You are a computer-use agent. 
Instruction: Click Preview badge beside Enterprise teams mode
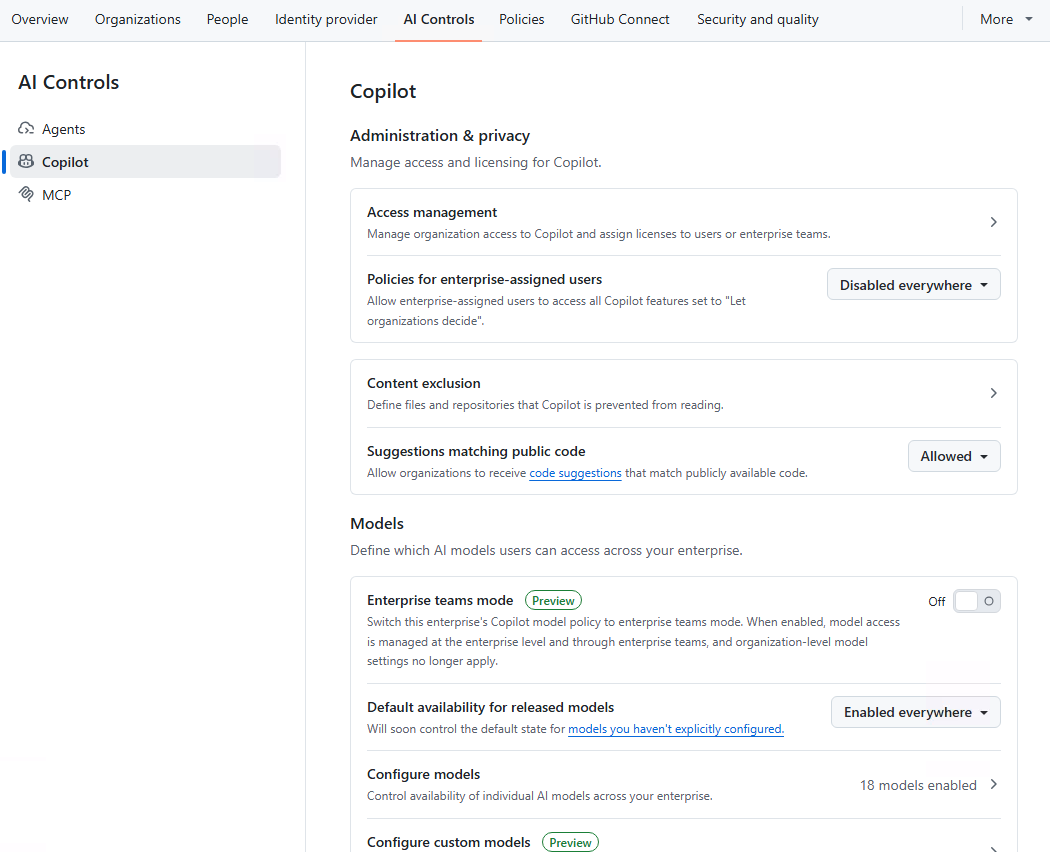(553, 600)
